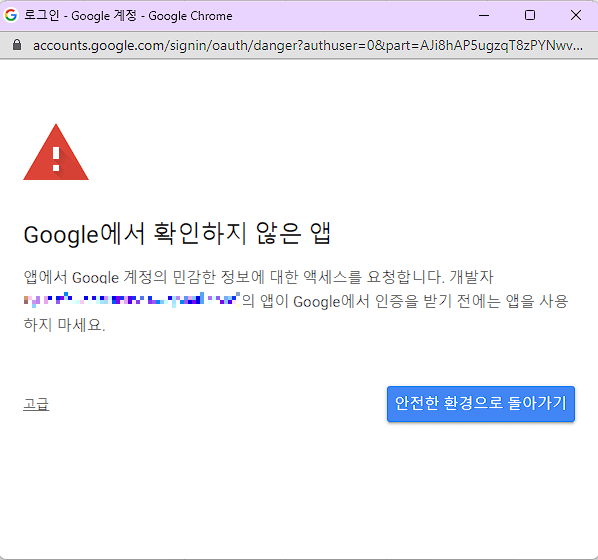The image size is (598, 560).
Task: Click the 고급 advanced link
Action: coord(36,404)
